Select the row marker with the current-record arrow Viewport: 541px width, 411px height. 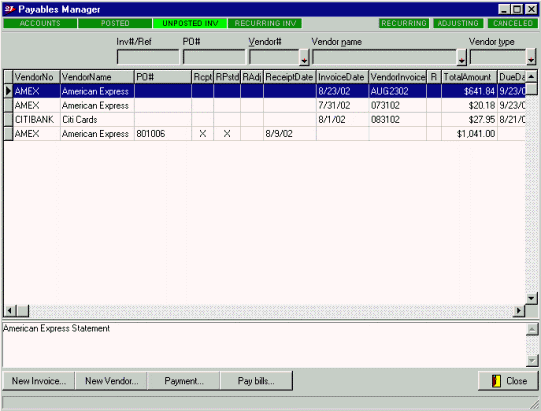pyautogui.click(x=8, y=91)
